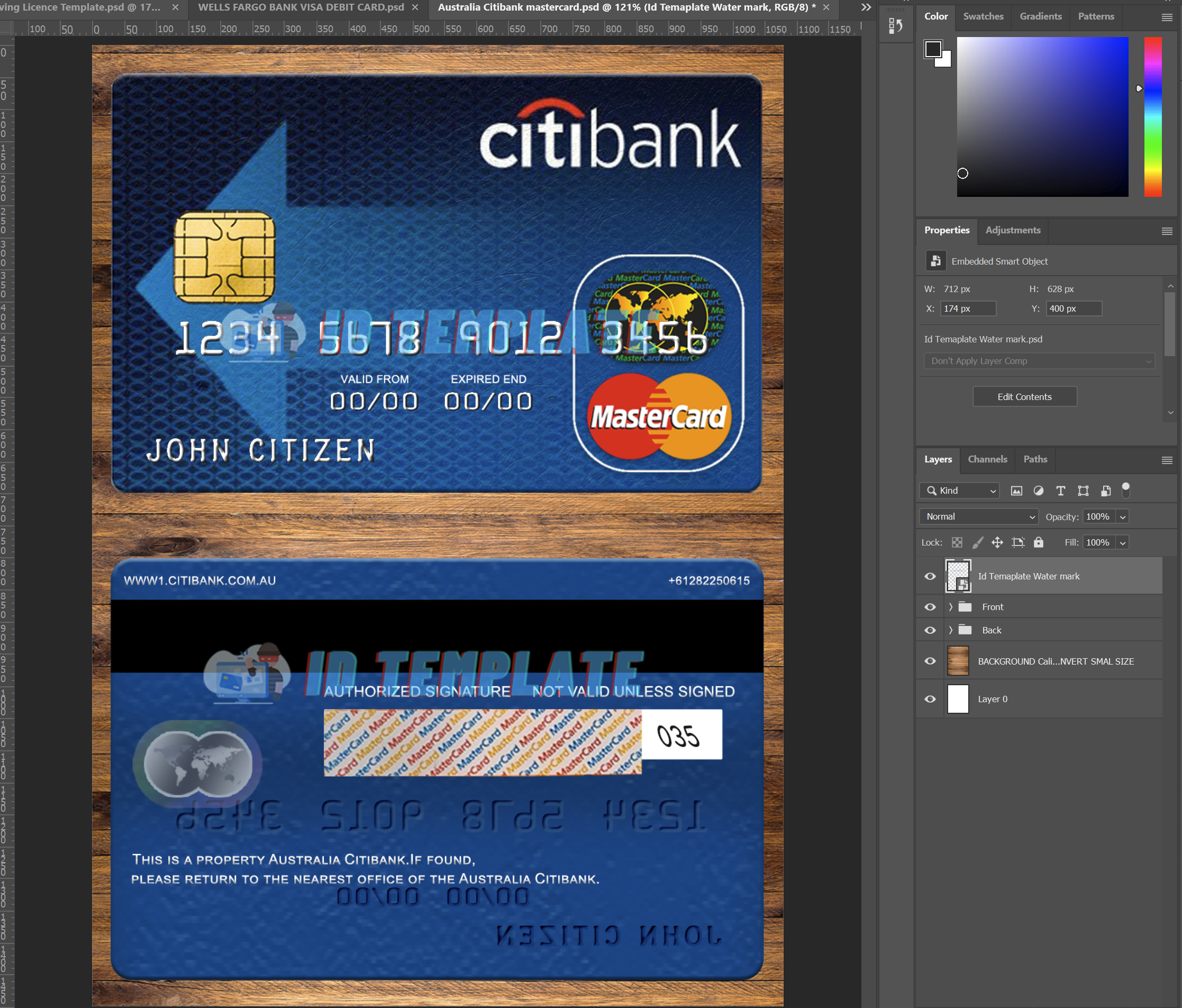Screen dimensions: 1182x1008
Task: Click the Back group folder icon
Action: pyautogui.click(x=965, y=630)
